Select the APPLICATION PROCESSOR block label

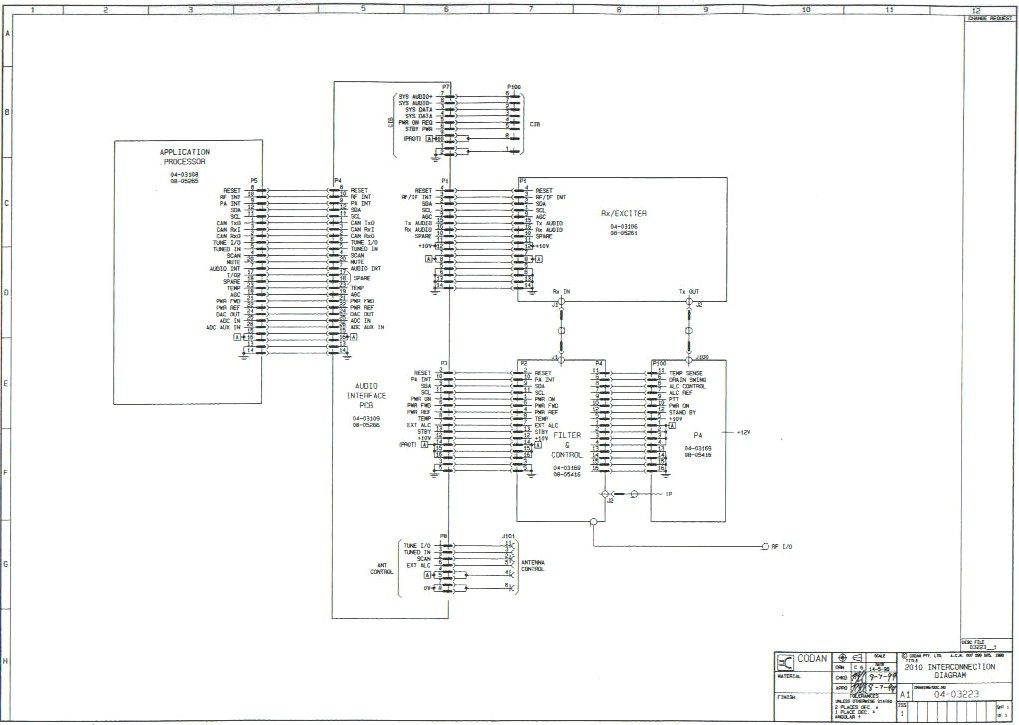[x=184, y=157]
